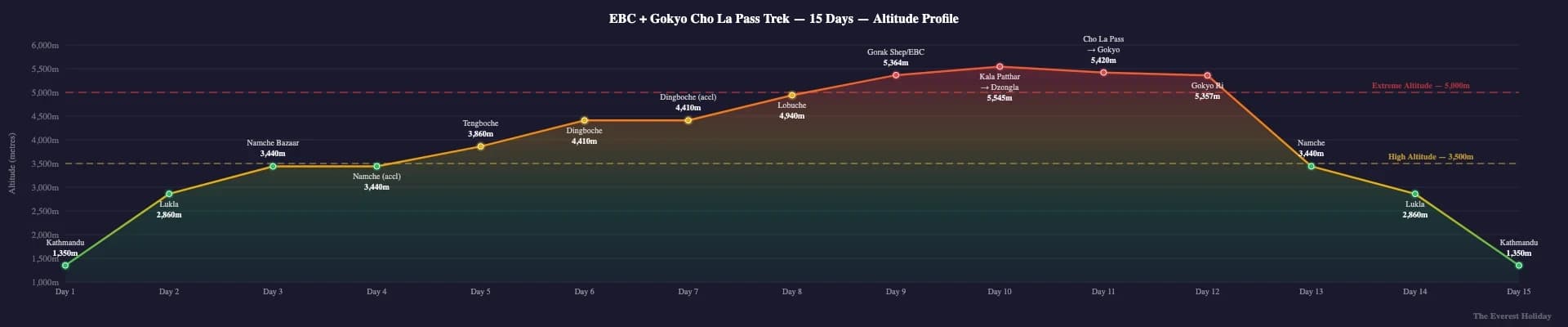Select the Lukla marker on Day 2
The height and width of the screenshot is (327, 1568).
169,194
